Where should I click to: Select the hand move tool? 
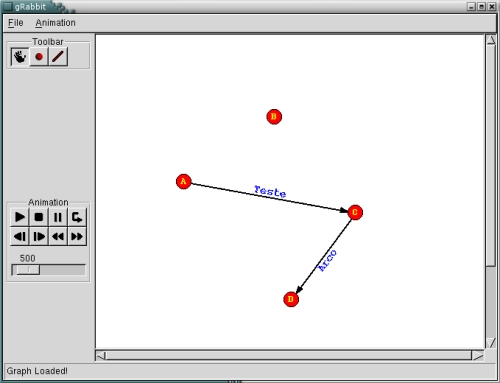click(x=20, y=57)
